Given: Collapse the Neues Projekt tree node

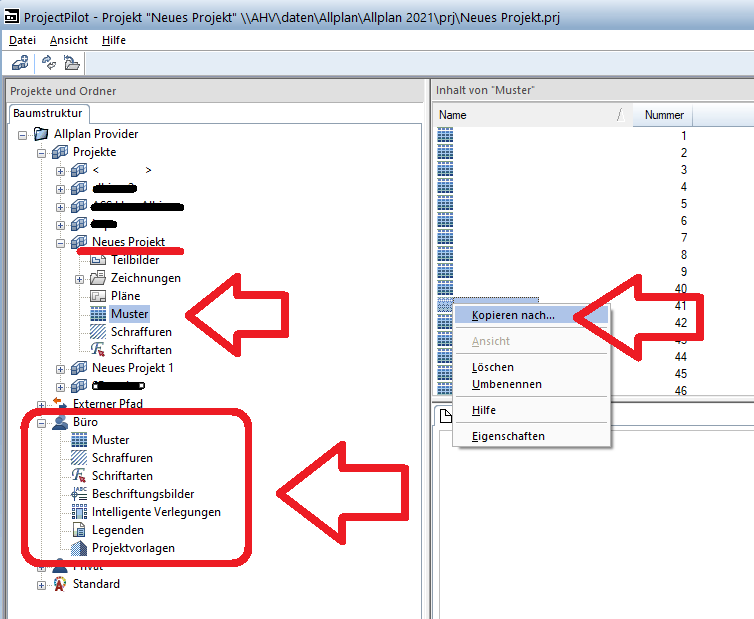Looking at the screenshot, I should click(x=61, y=242).
